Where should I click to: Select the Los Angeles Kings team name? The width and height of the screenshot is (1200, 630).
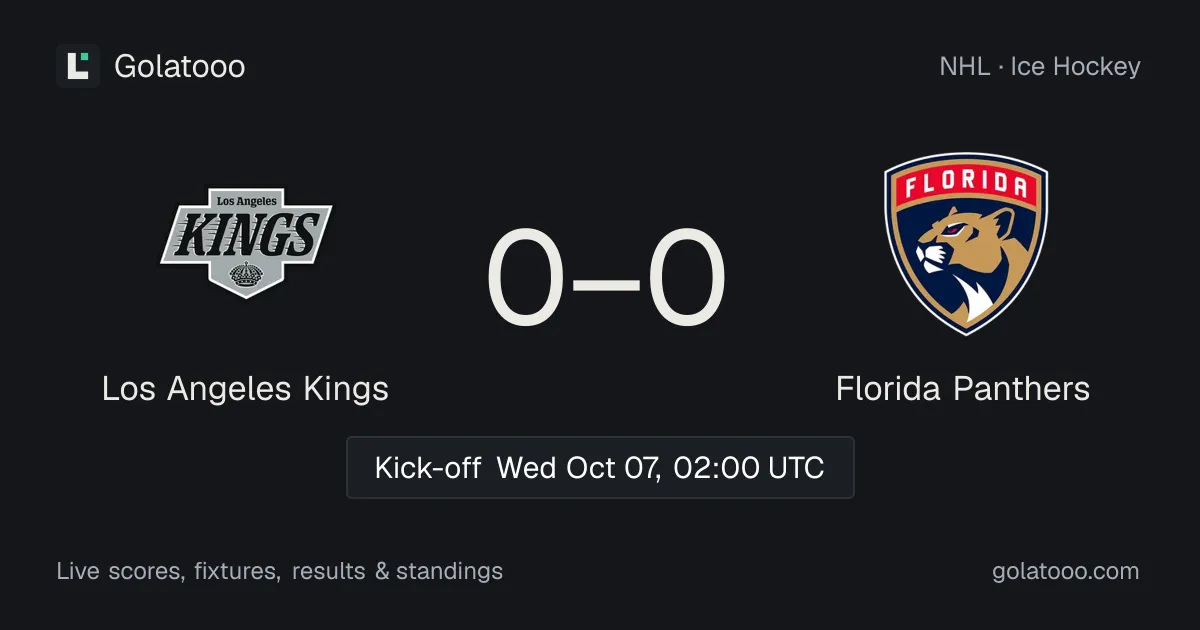[x=245, y=388]
